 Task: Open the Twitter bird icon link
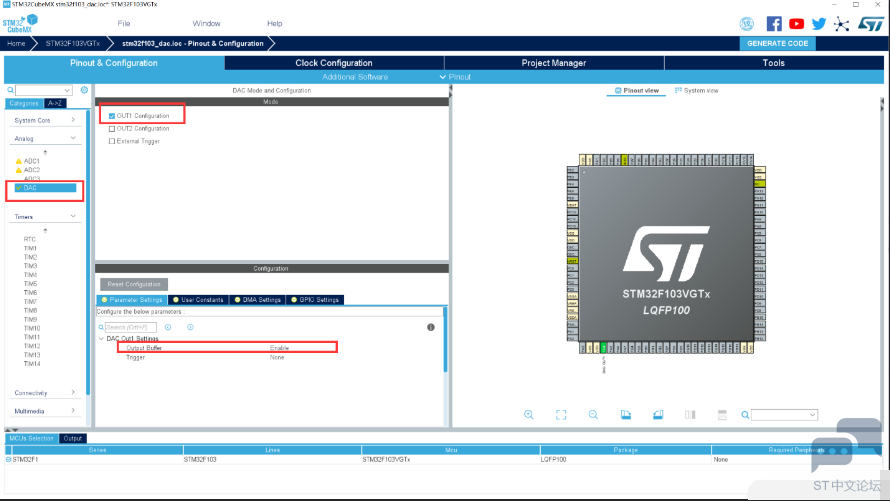pyautogui.click(x=818, y=24)
